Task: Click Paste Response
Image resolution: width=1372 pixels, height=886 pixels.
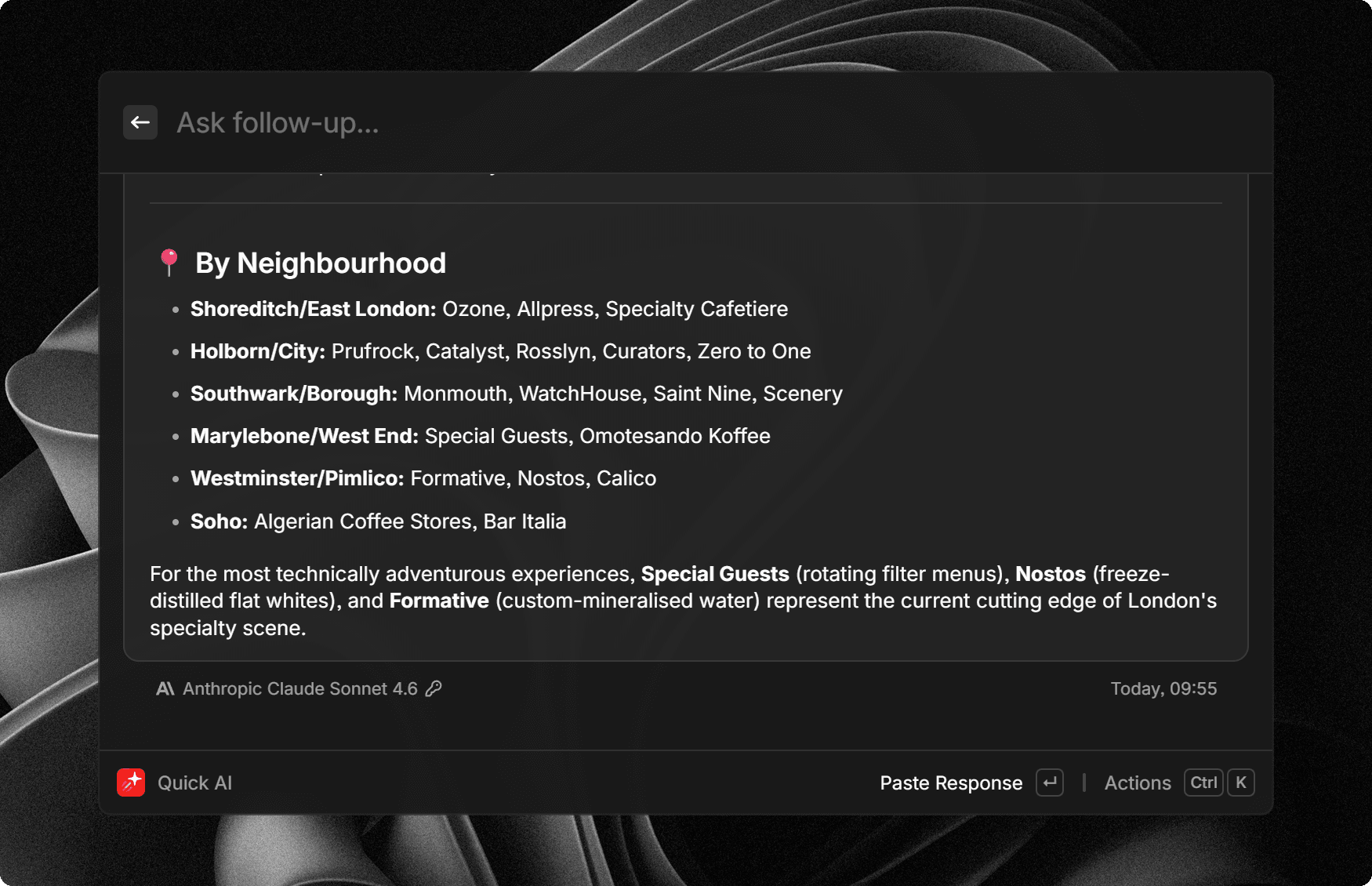Action: pyautogui.click(x=951, y=783)
